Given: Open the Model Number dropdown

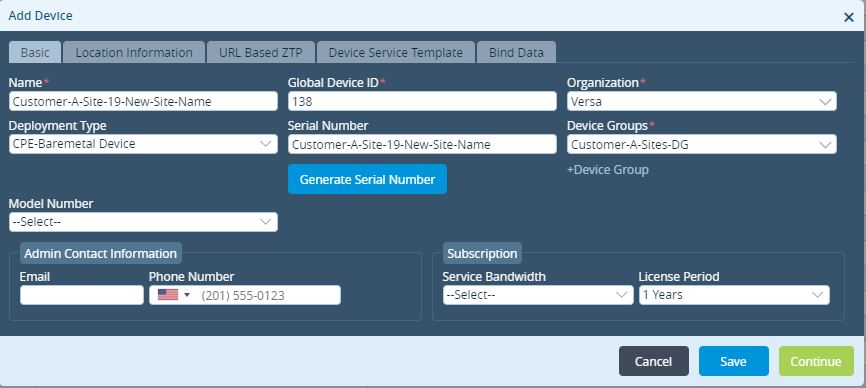Looking at the screenshot, I should click(143, 222).
